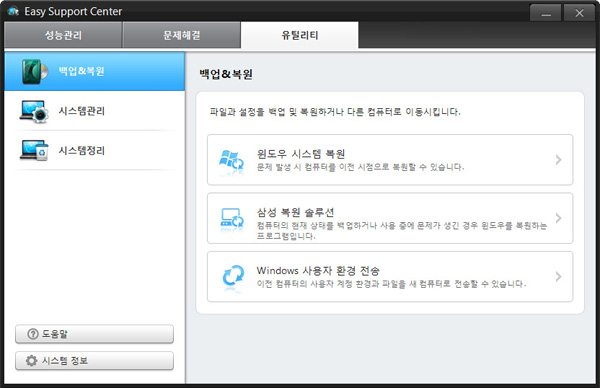Click the 백업&복원 heading in the main panel
This screenshot has width=600, height=388.
click(226, 74)
